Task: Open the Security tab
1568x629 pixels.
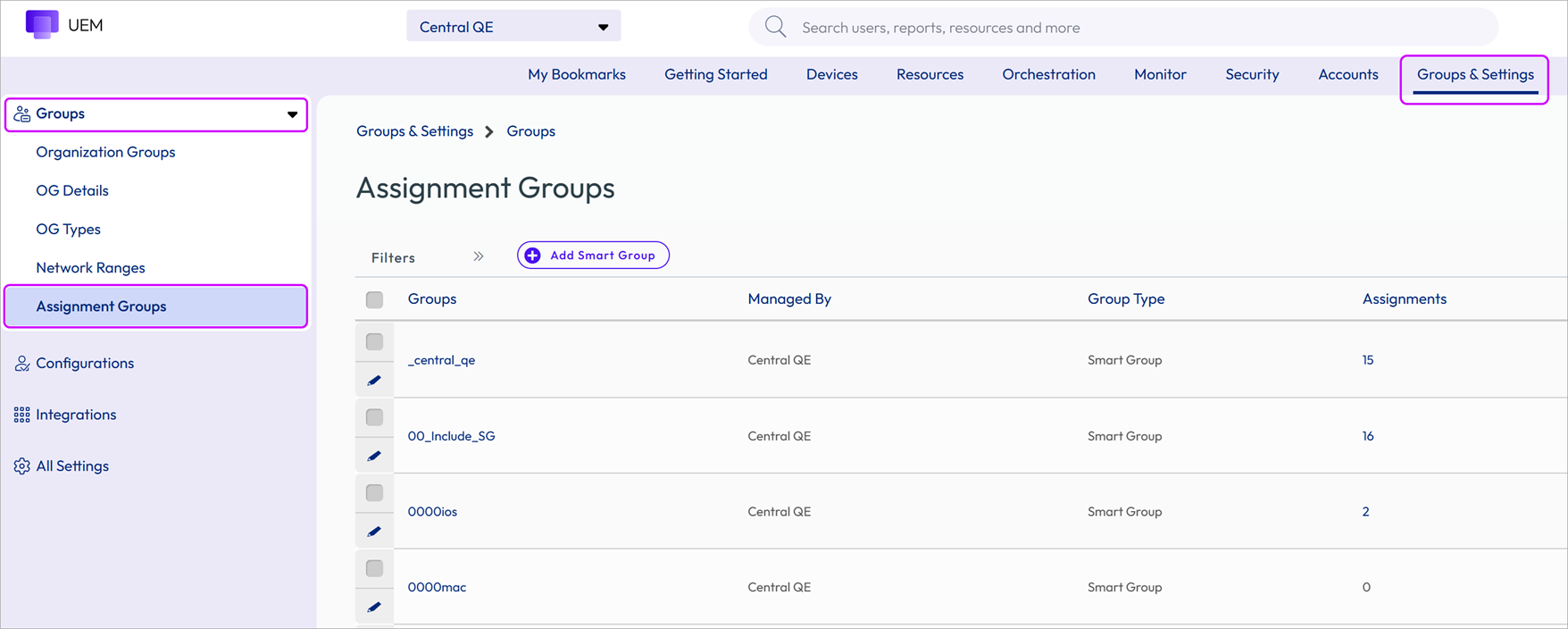Action: [x=1253, y=74]
